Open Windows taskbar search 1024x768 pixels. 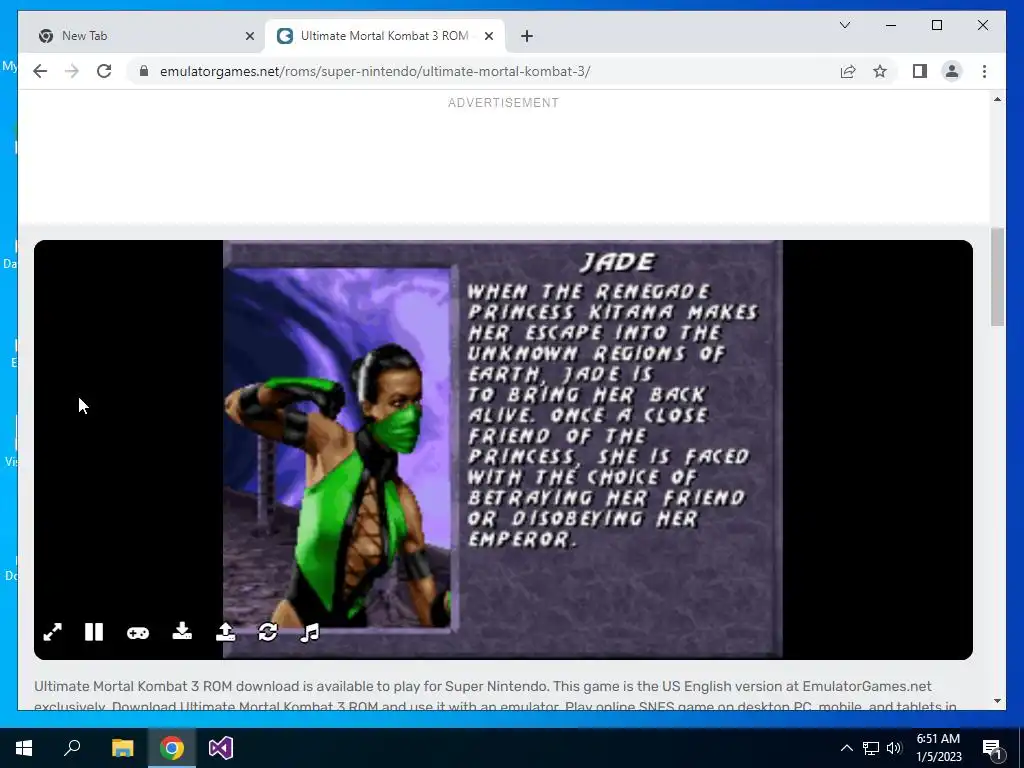[72, 748]
